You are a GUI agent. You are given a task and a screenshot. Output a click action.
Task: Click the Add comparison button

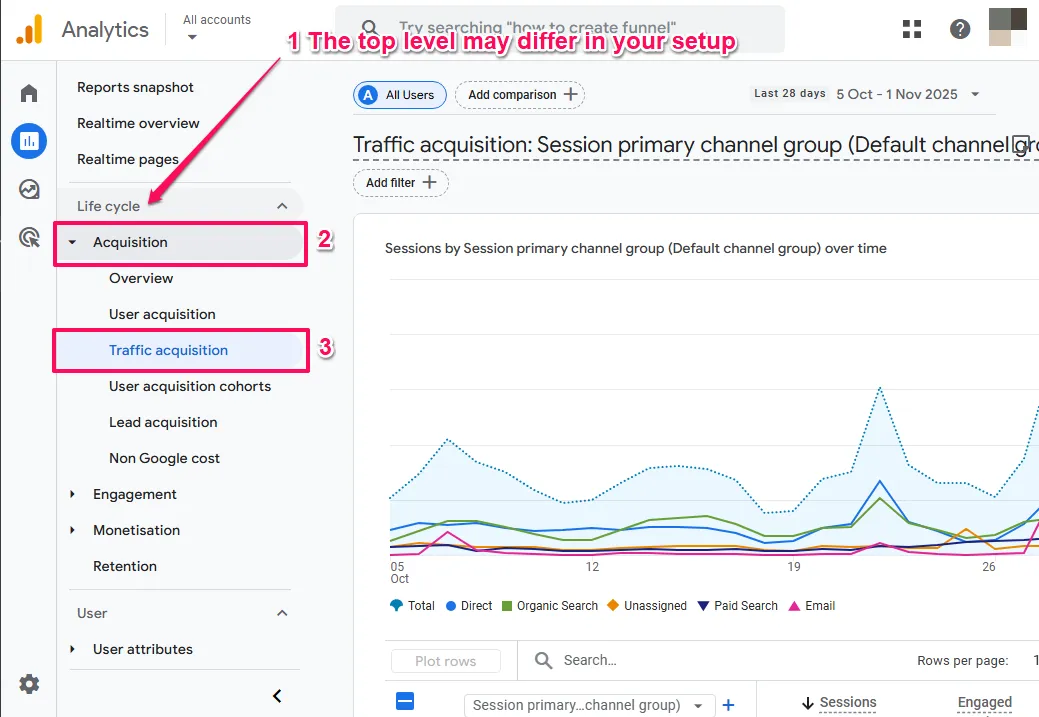(520, 95)
